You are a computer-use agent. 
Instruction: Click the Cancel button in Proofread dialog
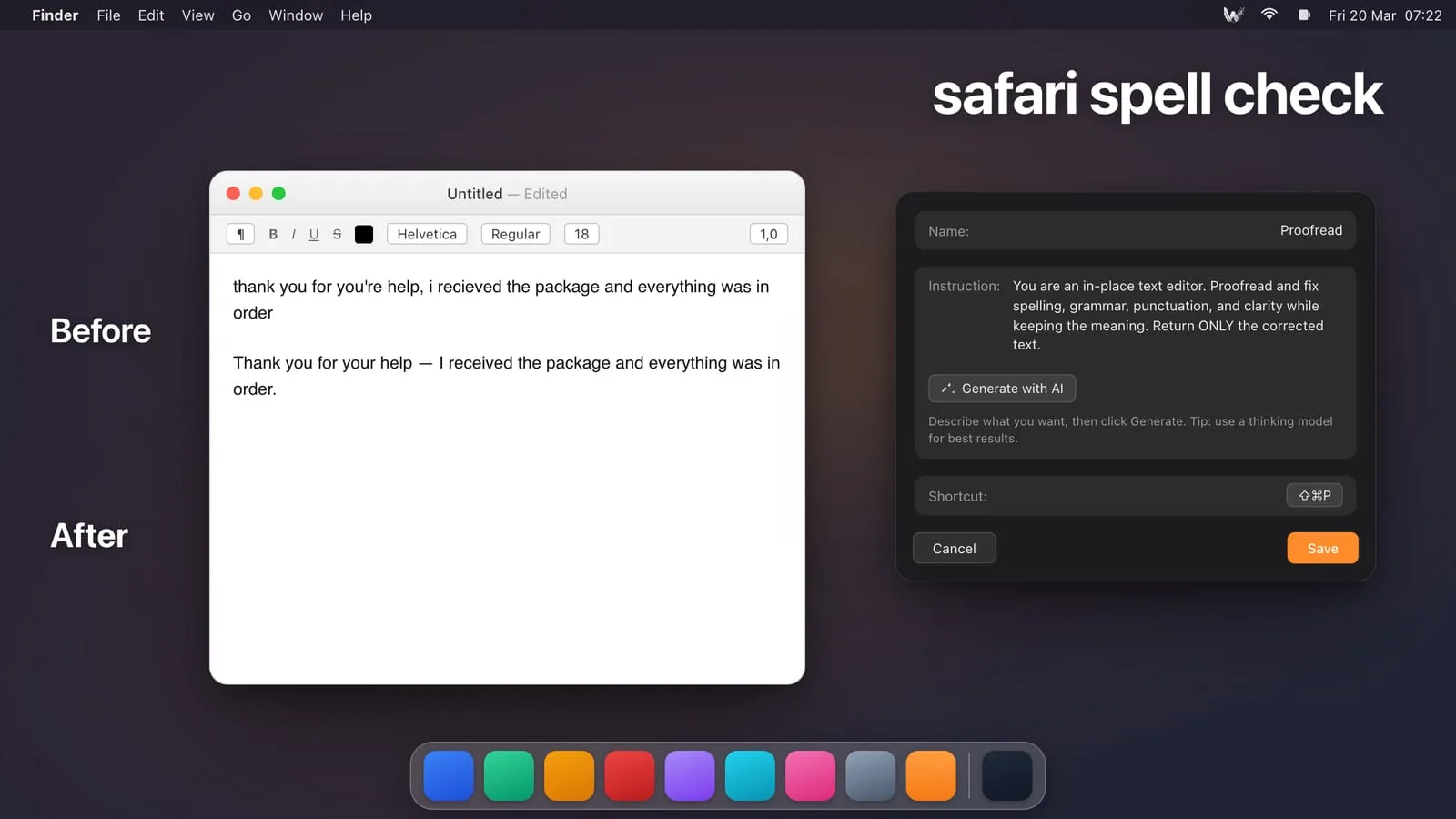tap(954, 549)
